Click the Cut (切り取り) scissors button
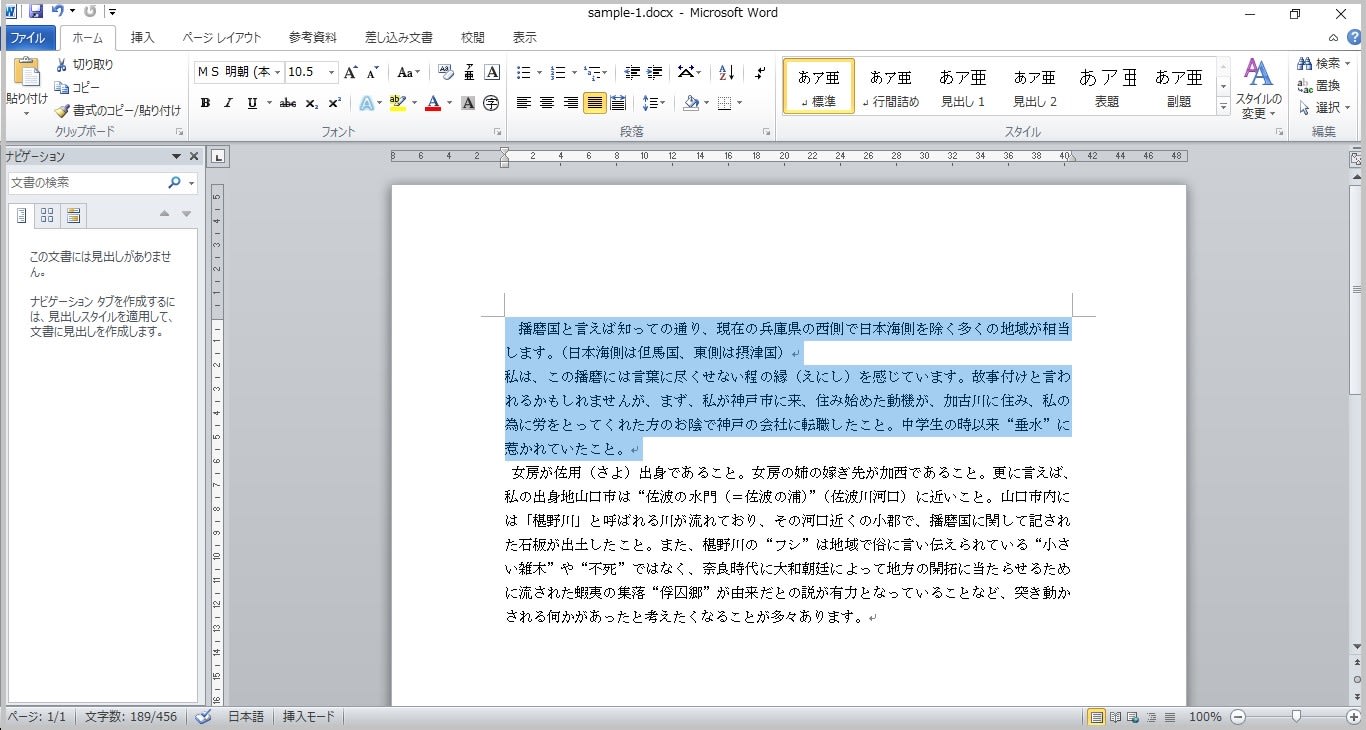This screenshot has width=1366, height=730. [84, 64]
